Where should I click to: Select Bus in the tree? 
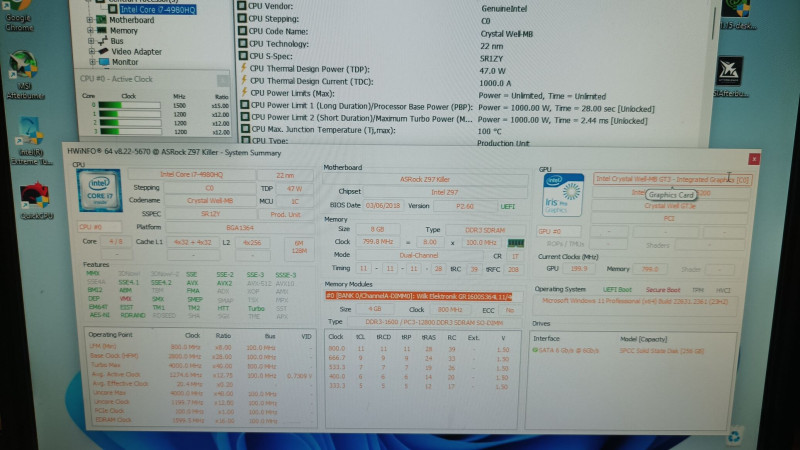(117, 41)
